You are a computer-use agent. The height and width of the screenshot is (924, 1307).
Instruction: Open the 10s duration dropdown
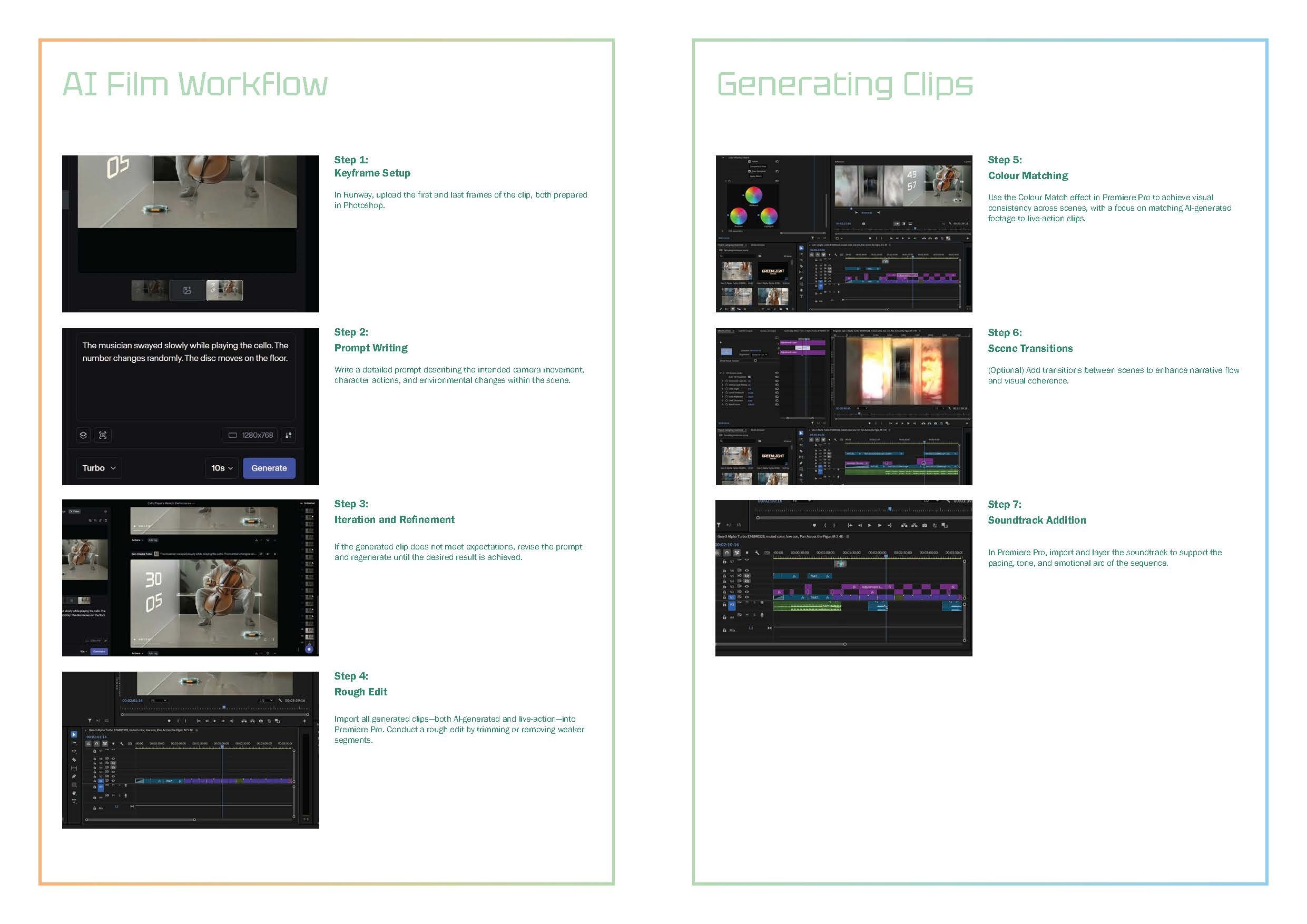[x=221, y=468]
